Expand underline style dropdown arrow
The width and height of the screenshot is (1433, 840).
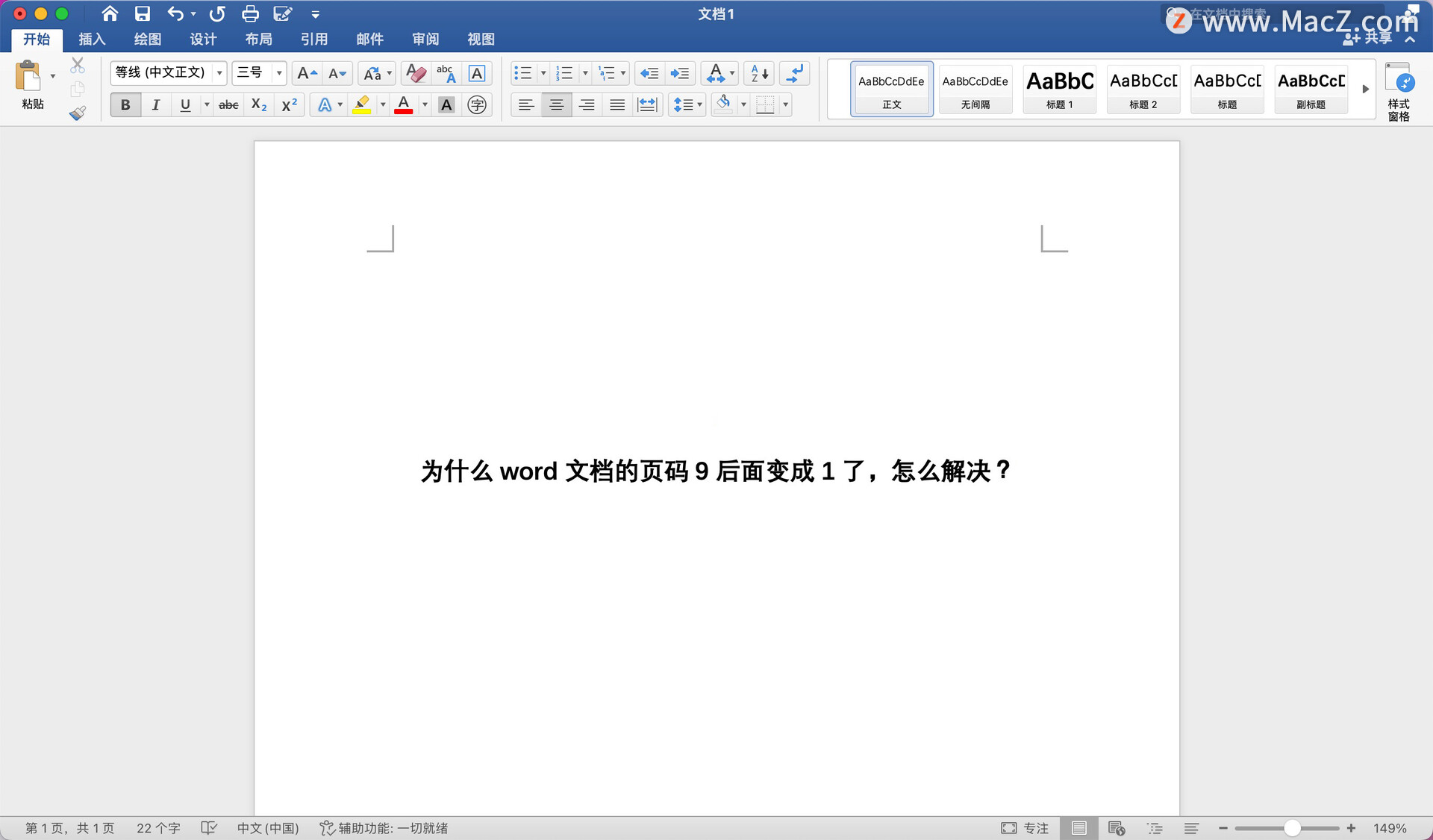207,105
